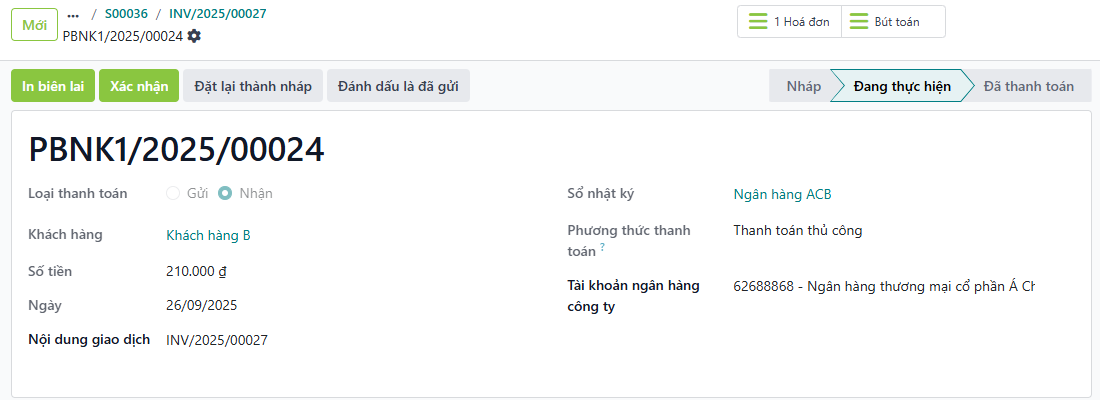Click the Nháp status stage
The image size is (1100, 400).
803,86
